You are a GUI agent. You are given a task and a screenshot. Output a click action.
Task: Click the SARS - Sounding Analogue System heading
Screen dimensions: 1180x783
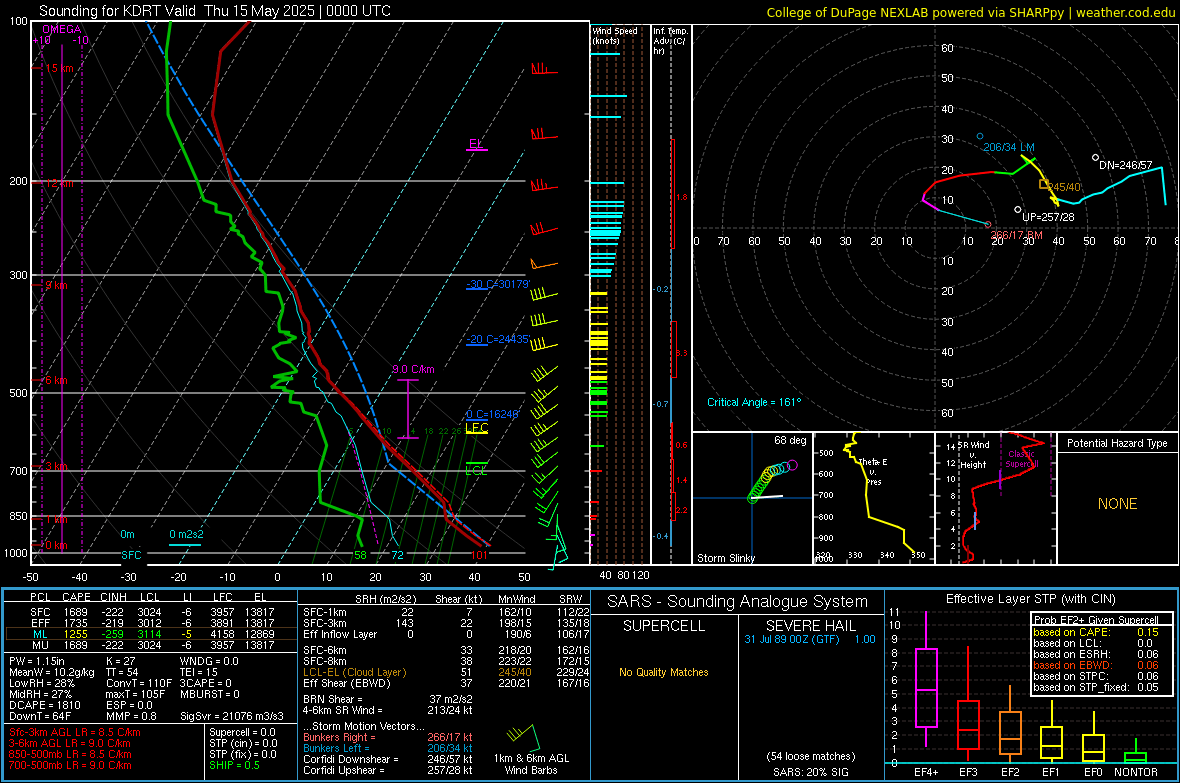(x=738, y=602)
